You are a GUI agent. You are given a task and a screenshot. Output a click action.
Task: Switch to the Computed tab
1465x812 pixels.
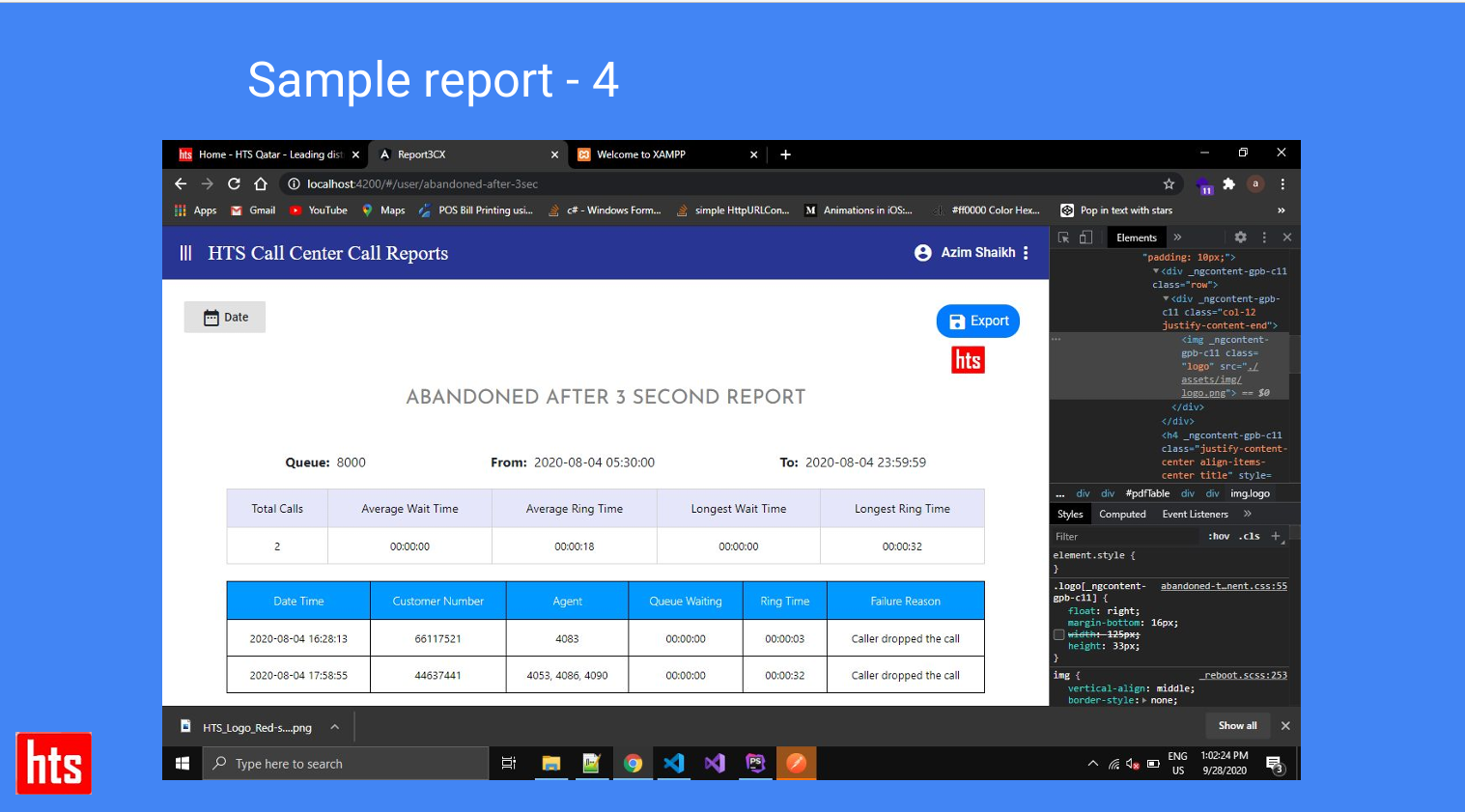point(1122,515)
